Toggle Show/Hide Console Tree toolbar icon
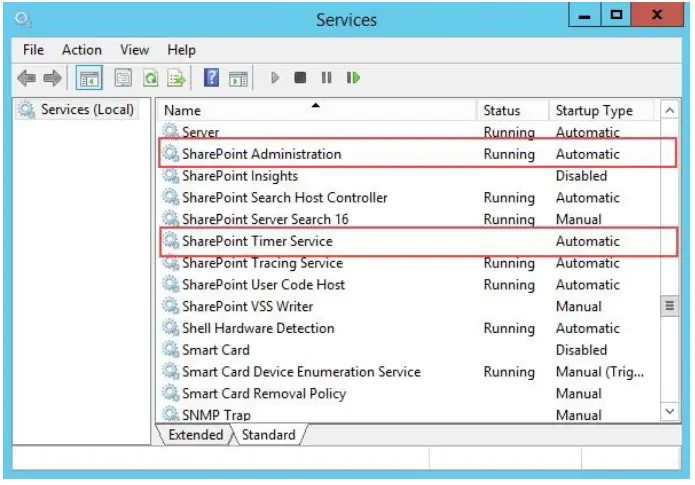Screen dimensions: 695x485 (88, 78)
